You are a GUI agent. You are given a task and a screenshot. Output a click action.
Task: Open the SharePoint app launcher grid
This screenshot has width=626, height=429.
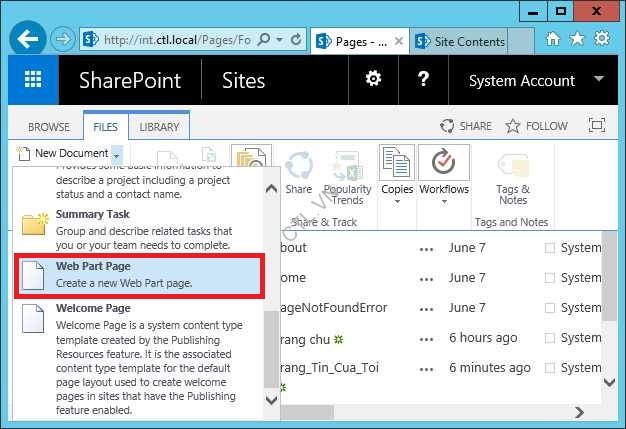pyautogui.click(x=33, y=80)
